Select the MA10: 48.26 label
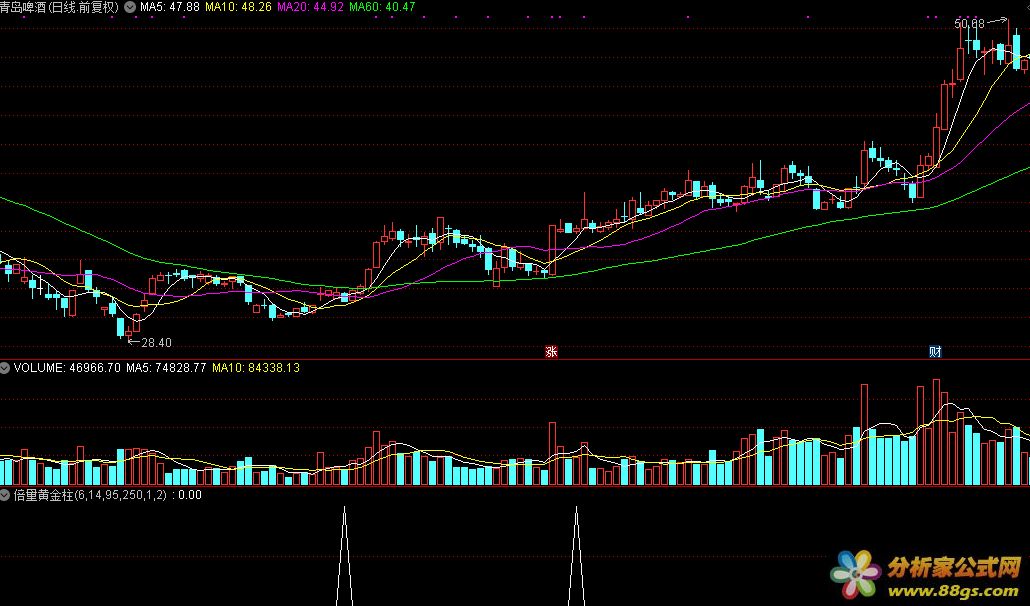The height and width of the screenshot is (606, 1030). click(x=238, y=7)
